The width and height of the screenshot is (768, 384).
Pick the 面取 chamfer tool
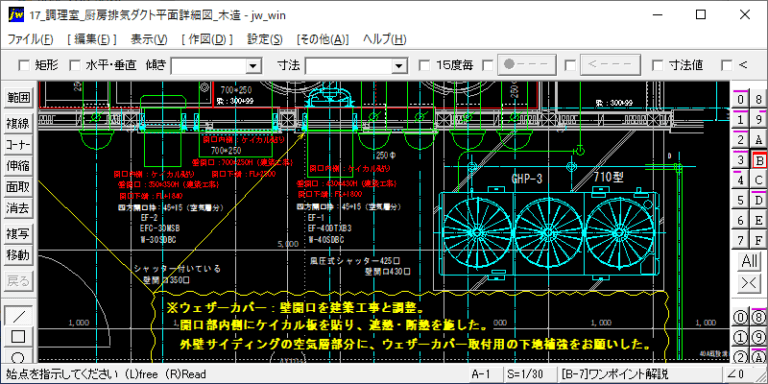coord(18,187)
